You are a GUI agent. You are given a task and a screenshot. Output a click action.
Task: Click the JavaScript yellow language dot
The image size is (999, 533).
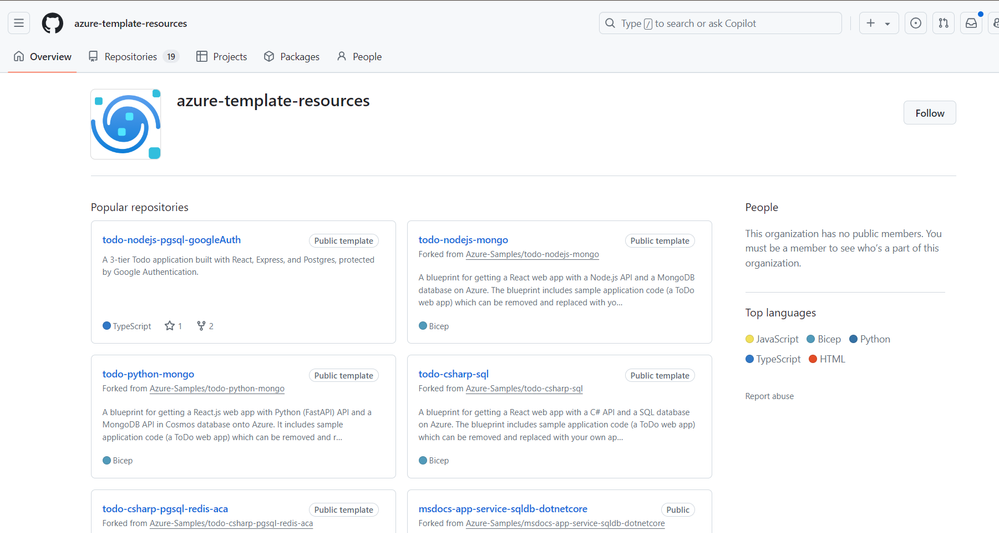750,339
